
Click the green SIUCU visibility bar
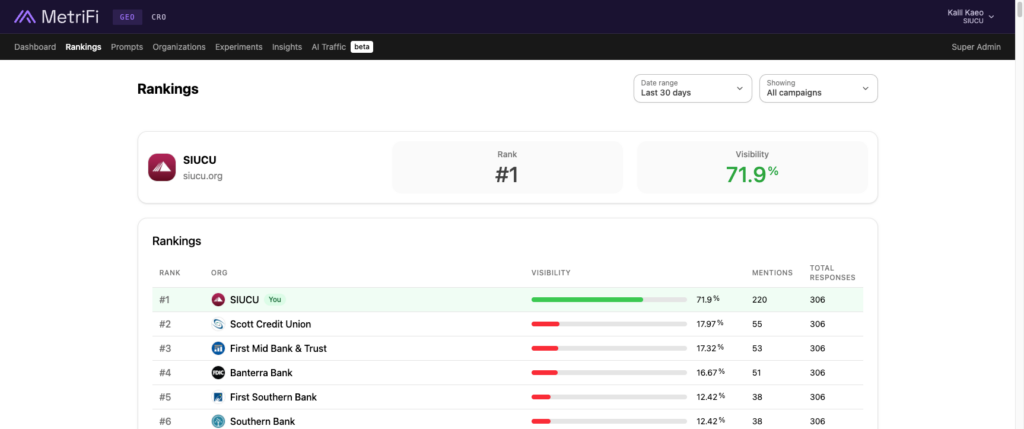pyautogui.click(x=587, y=300)
